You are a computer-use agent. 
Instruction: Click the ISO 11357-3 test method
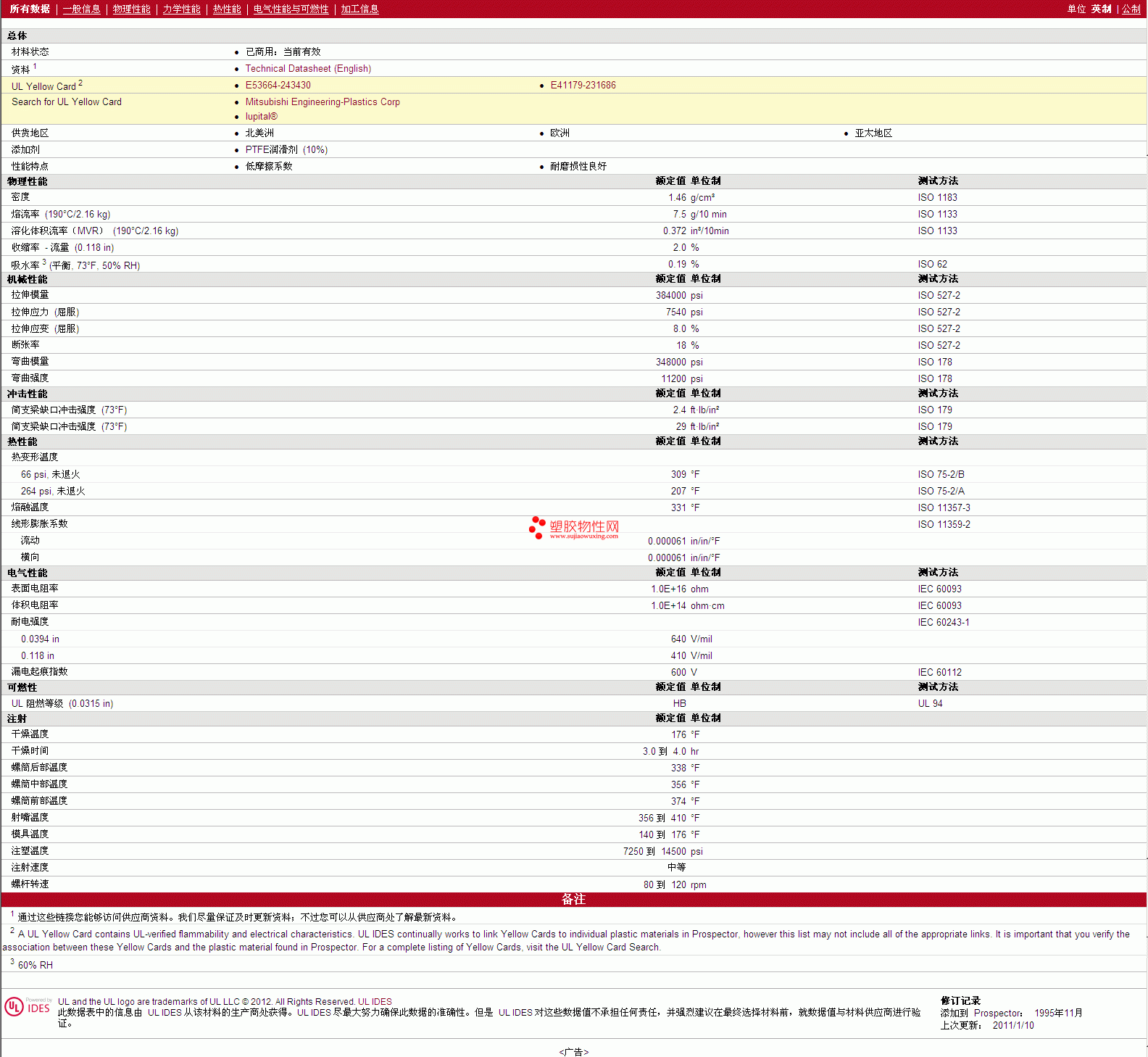944,507
